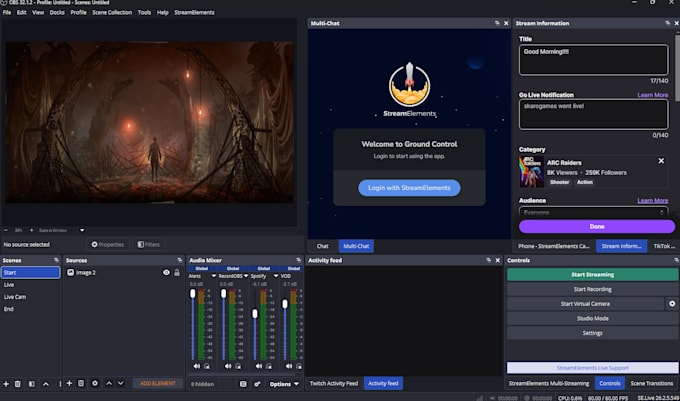Viewport: 680px width, 401px height.
Task: Mute the VOD audio channel speaker icon
Action: tap(289, 366)
